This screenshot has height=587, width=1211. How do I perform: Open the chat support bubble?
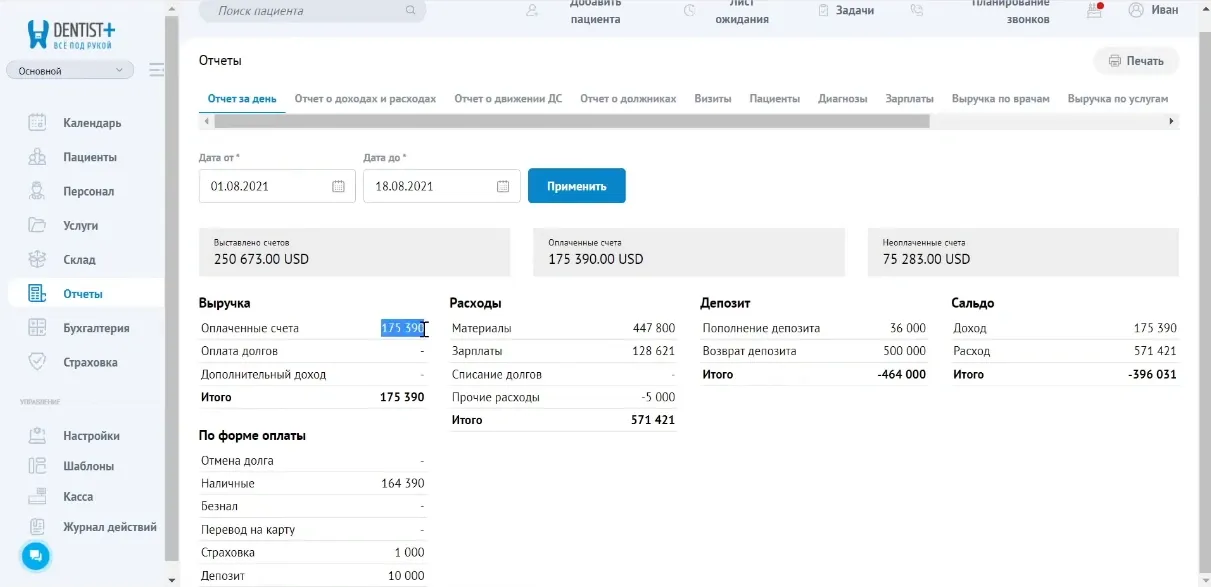(35, 555)
